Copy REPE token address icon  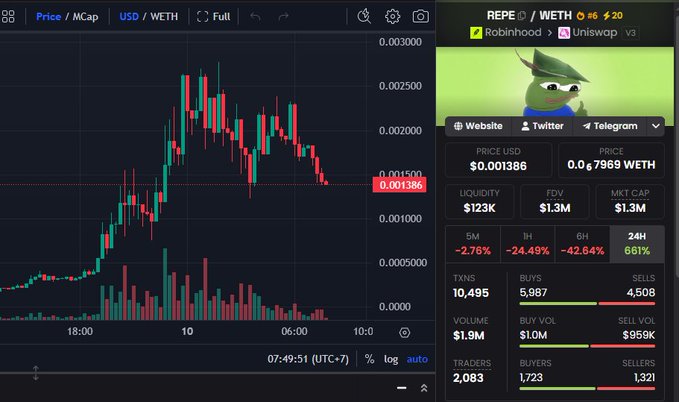522,16
